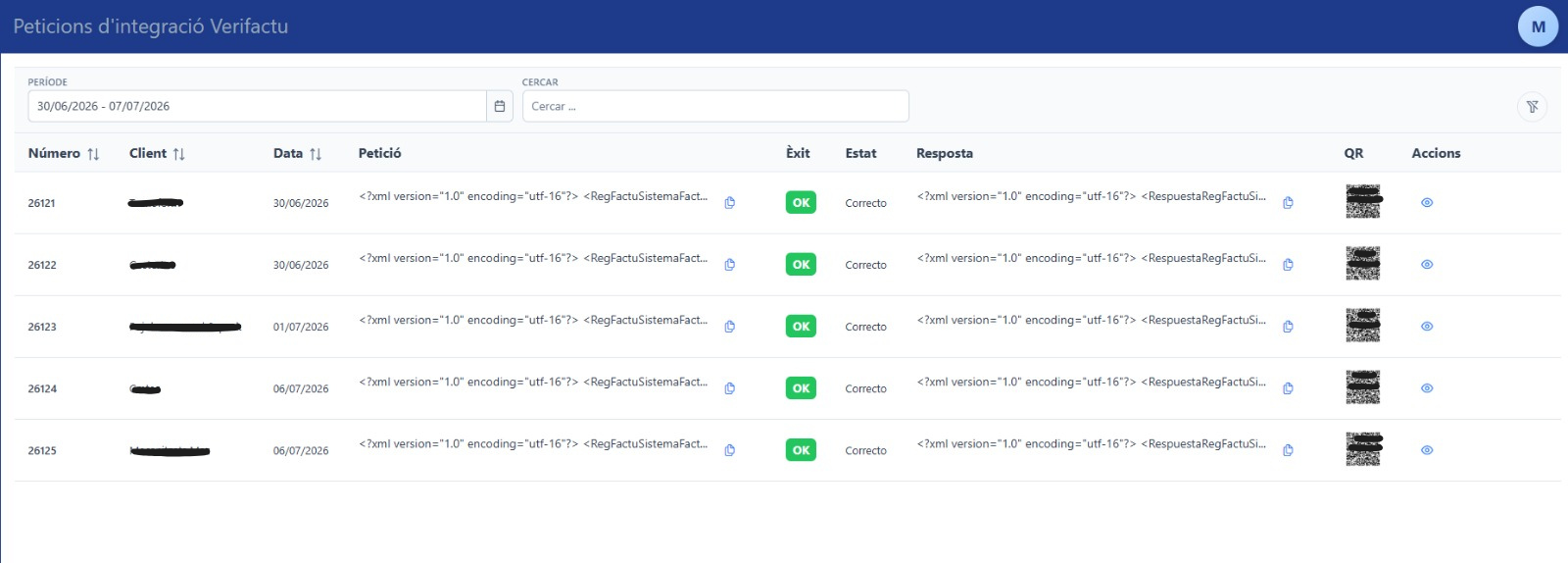The image size is (1568, 563).
Task: Open the QR code thumbnail of row 26121
Action: (x=1363, y=201)
